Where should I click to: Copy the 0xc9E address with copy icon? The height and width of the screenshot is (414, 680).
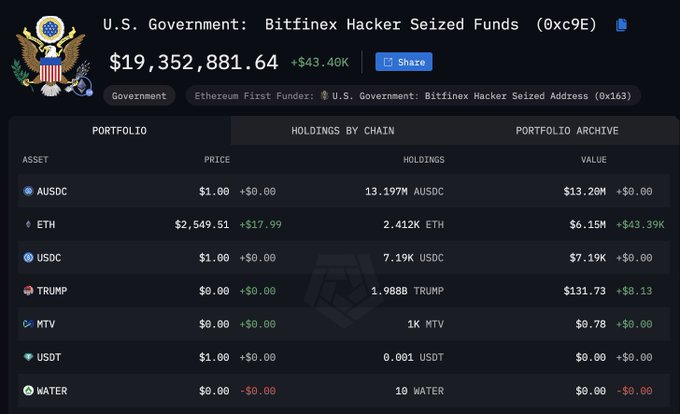click(621, 25)
